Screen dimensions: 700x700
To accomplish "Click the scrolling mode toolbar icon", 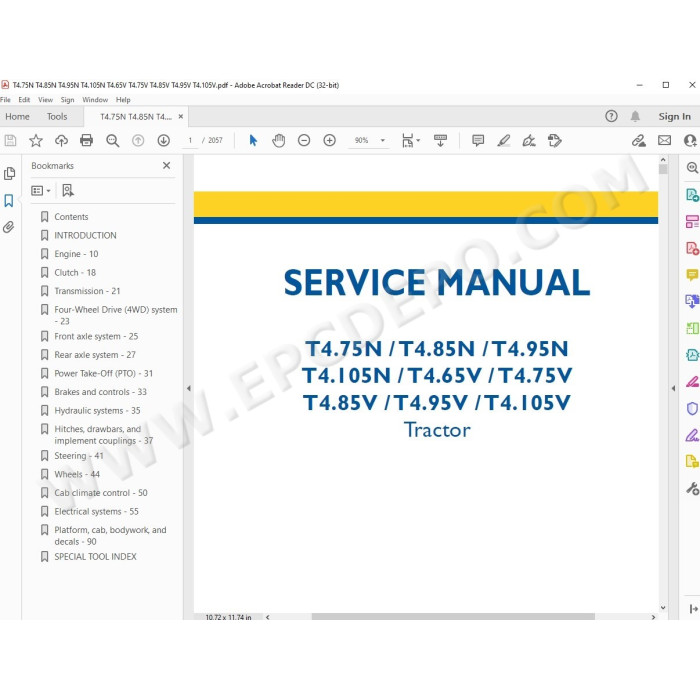I will [440, 141].
